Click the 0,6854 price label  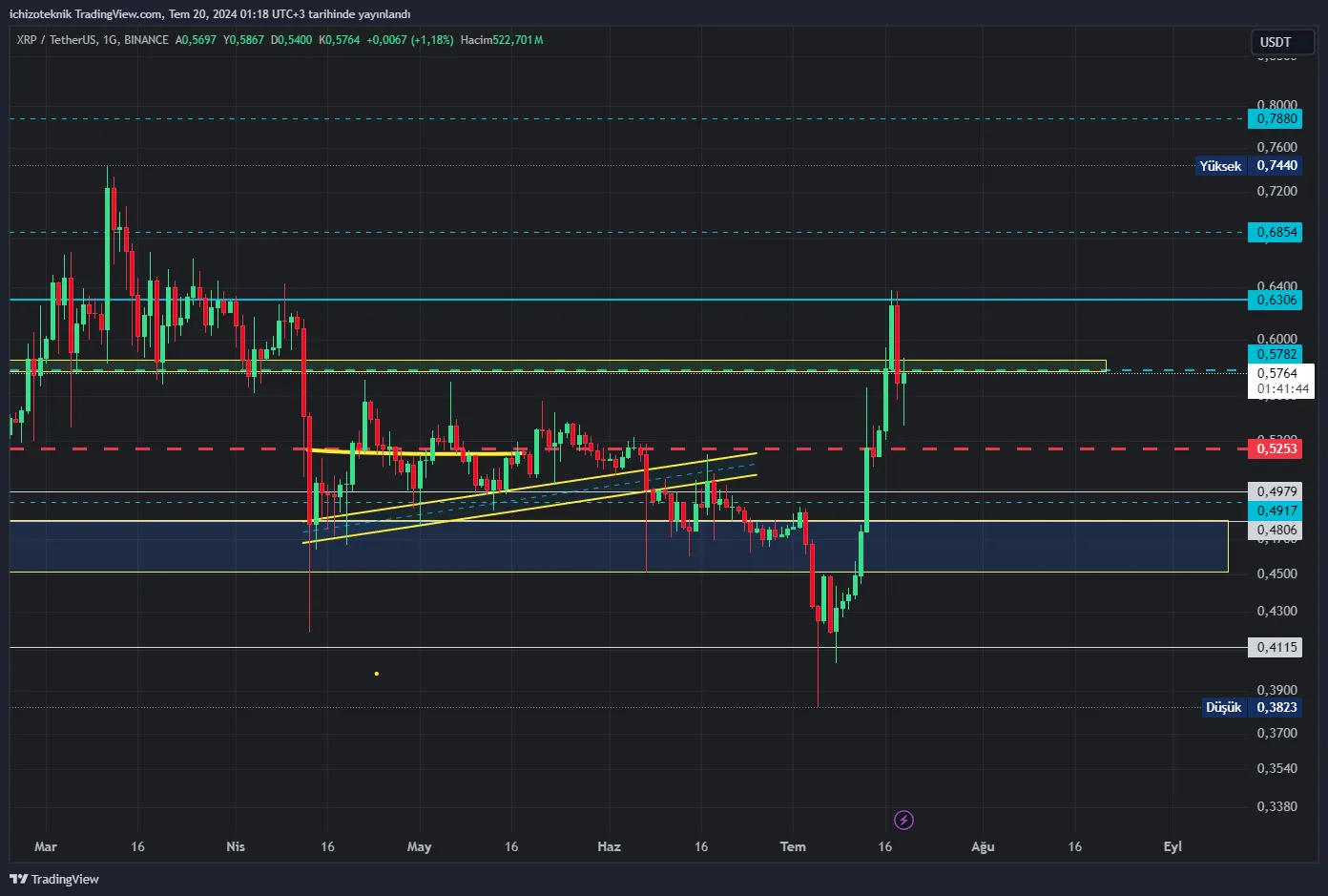tap(1275, 232)
